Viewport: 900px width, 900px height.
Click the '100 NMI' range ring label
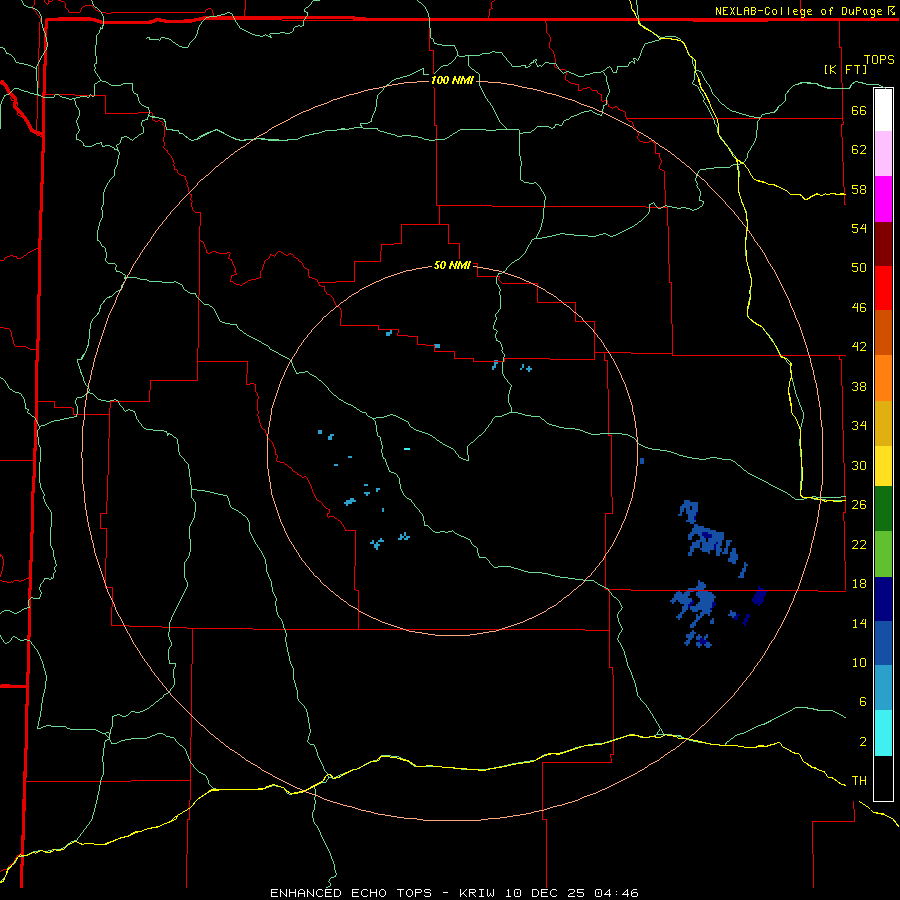pyautogui.click(x=452, y=80)
